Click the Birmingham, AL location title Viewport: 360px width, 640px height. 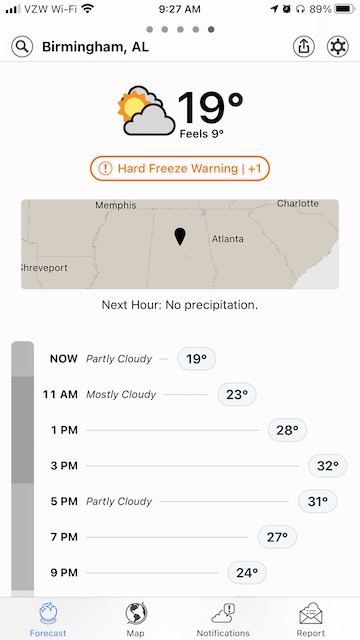pyautogui.click(x=96, y=47)
